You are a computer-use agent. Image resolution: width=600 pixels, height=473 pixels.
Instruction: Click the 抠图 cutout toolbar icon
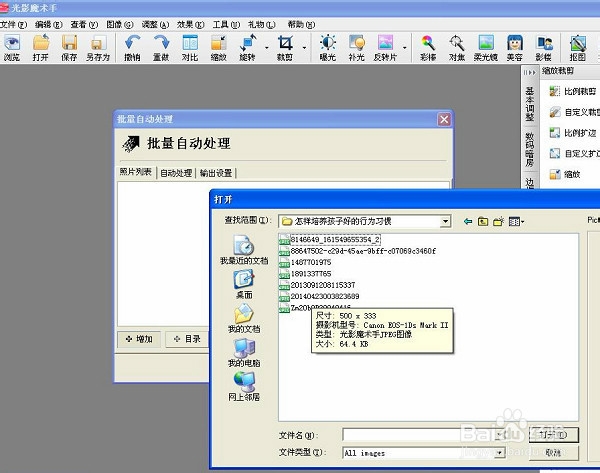(577, 47)
